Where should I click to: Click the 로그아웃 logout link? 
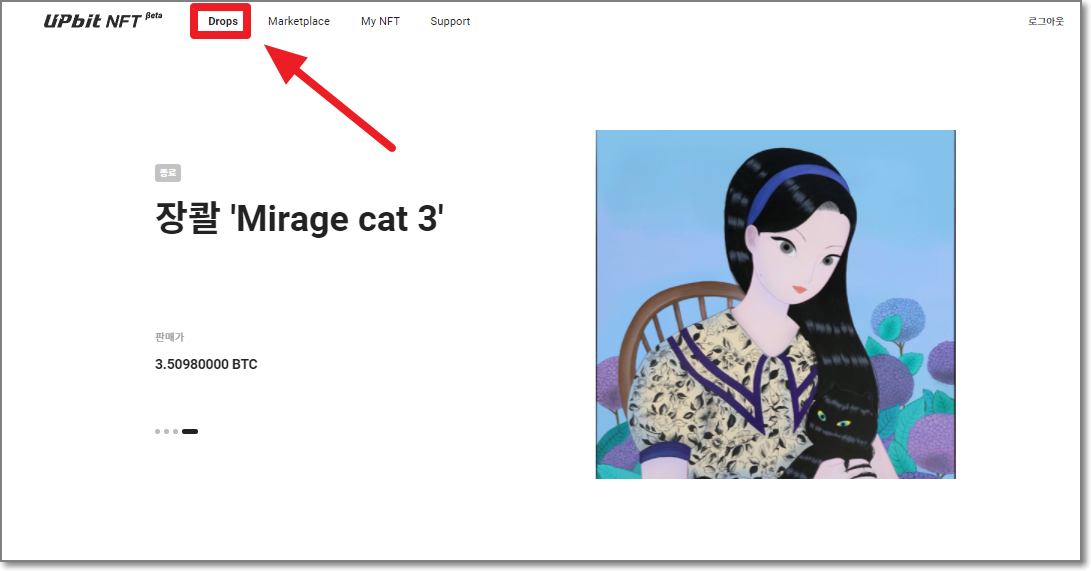coord(1046,22)
